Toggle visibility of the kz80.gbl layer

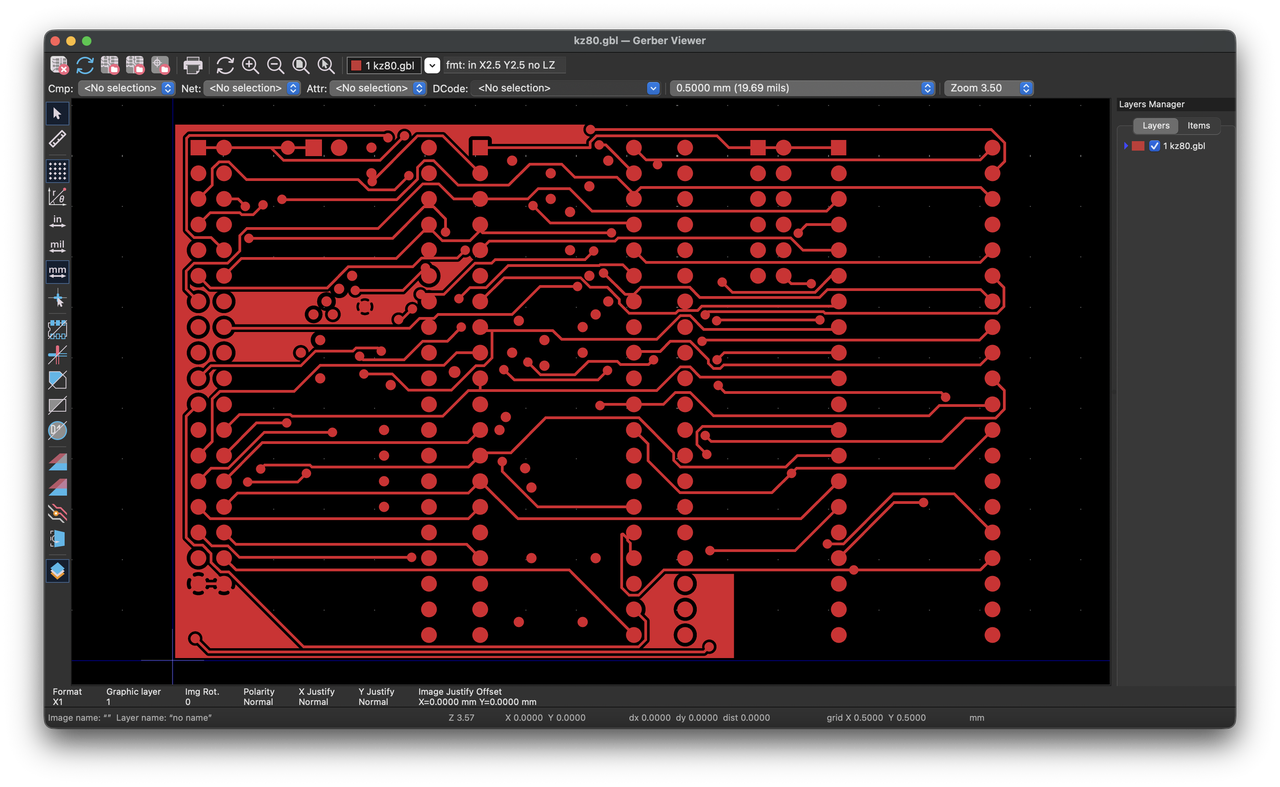click(x=1156, y=145)
